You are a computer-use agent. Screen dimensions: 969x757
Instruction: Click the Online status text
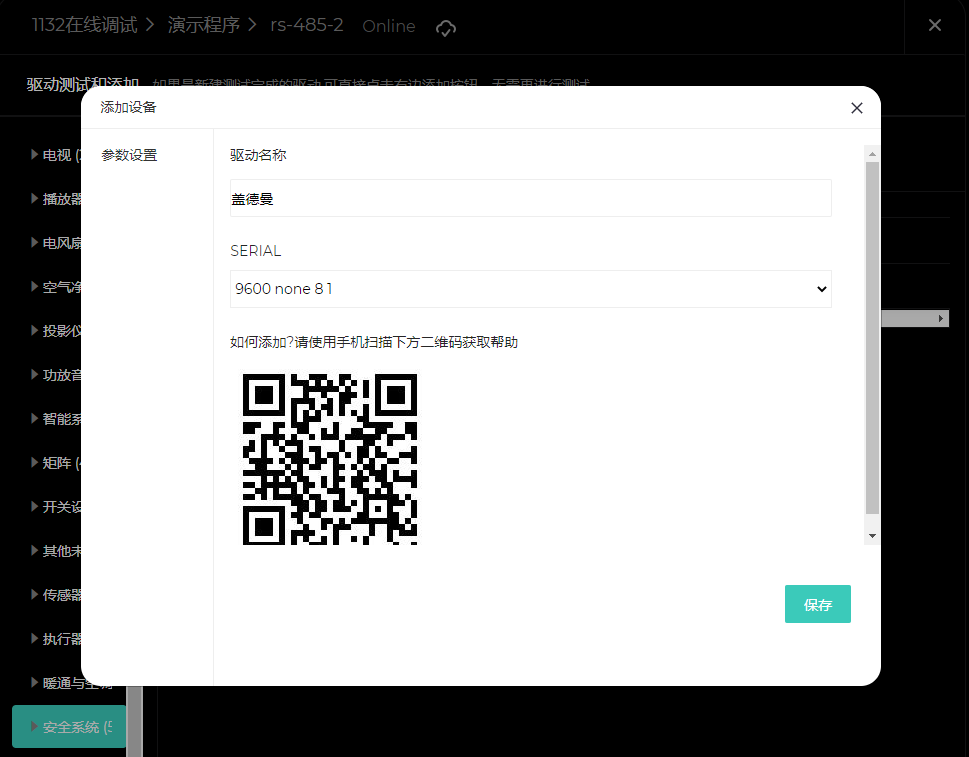click(x=389, y=26)
